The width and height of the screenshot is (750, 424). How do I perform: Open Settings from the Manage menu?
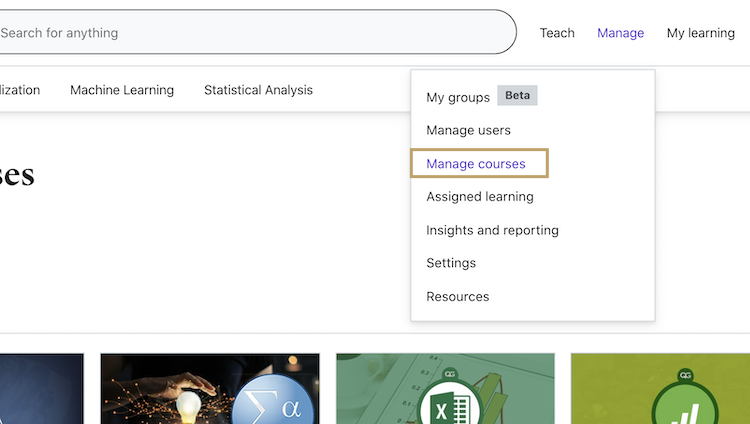451,263
